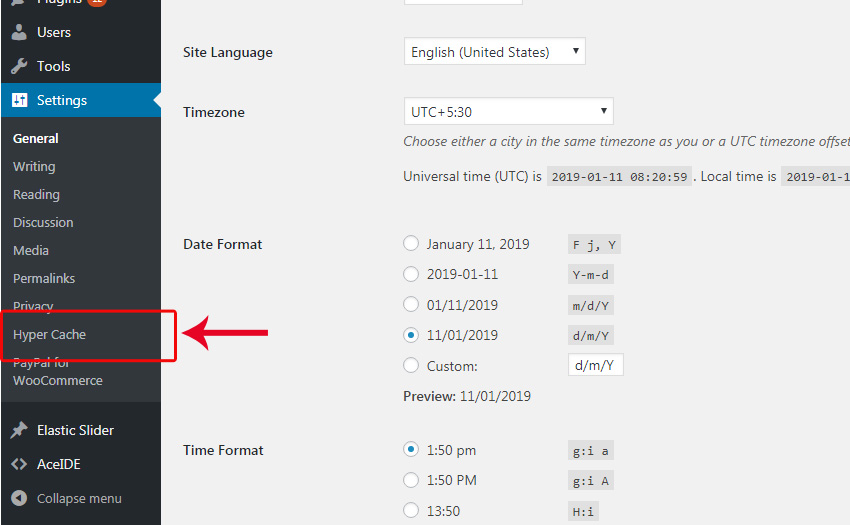Viewport: 850px width, 525px height.
Task: Click the Elastic Slider pin icon
Action: pyautogui.click(x=19, y=430)
